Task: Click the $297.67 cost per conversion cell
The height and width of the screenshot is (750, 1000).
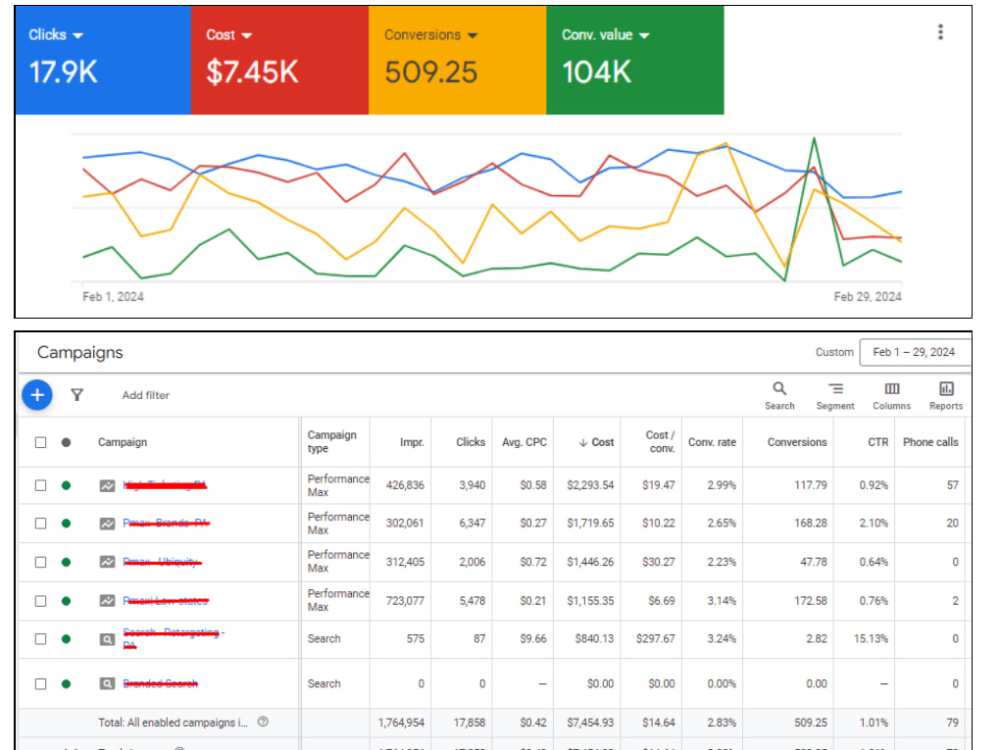Action: [655, 639]
